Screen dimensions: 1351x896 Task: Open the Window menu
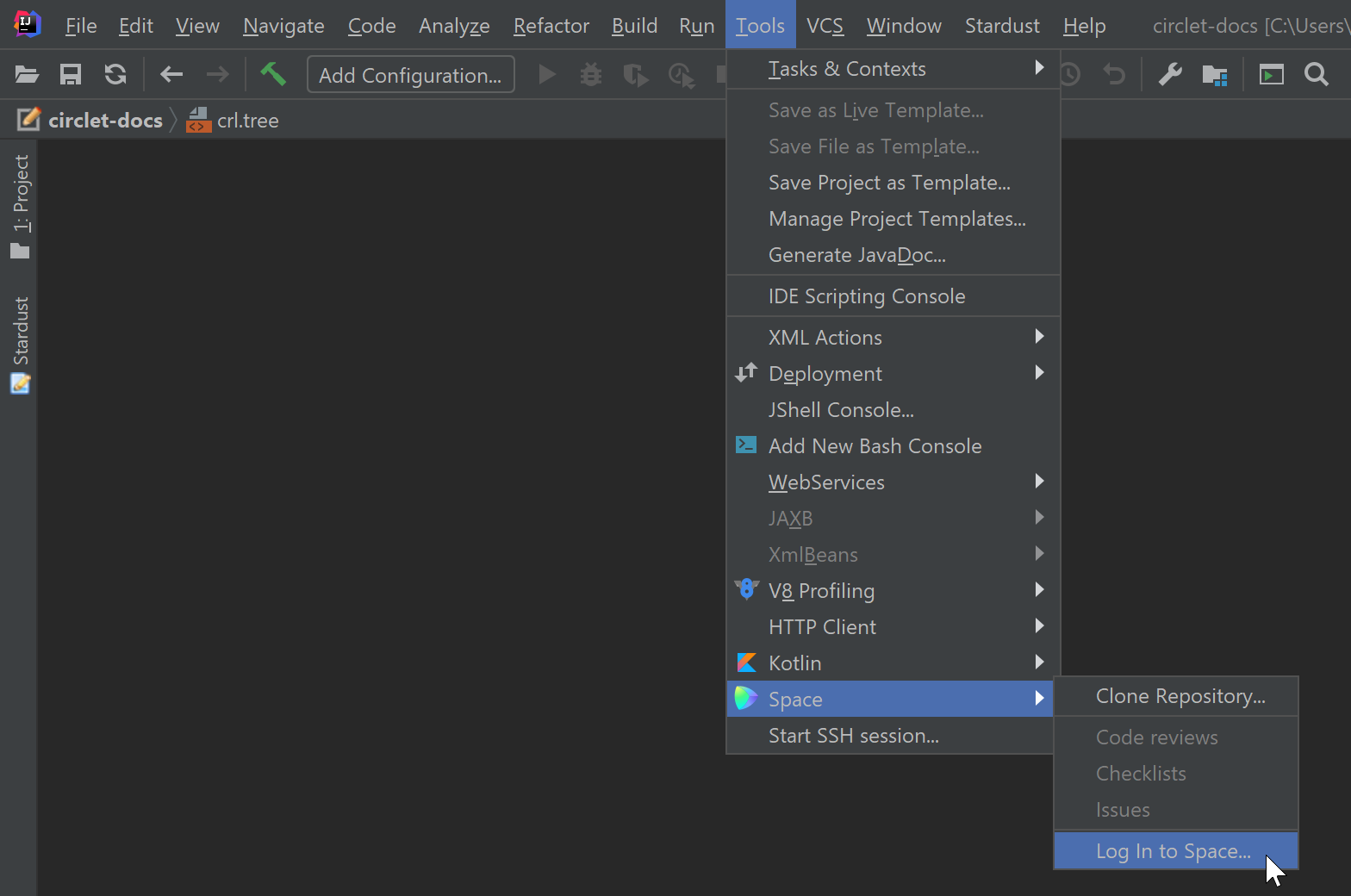click(904, 26)
